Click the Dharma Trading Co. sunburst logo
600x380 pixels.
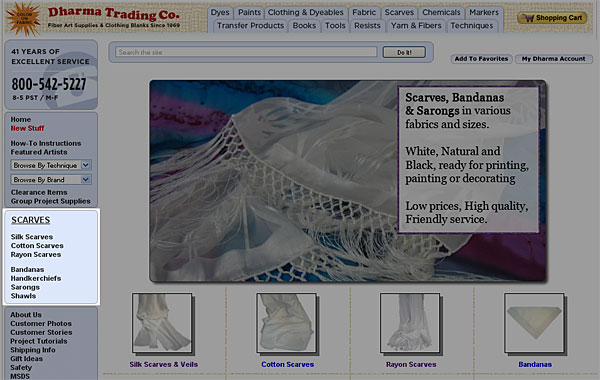(x=23, y=18)
